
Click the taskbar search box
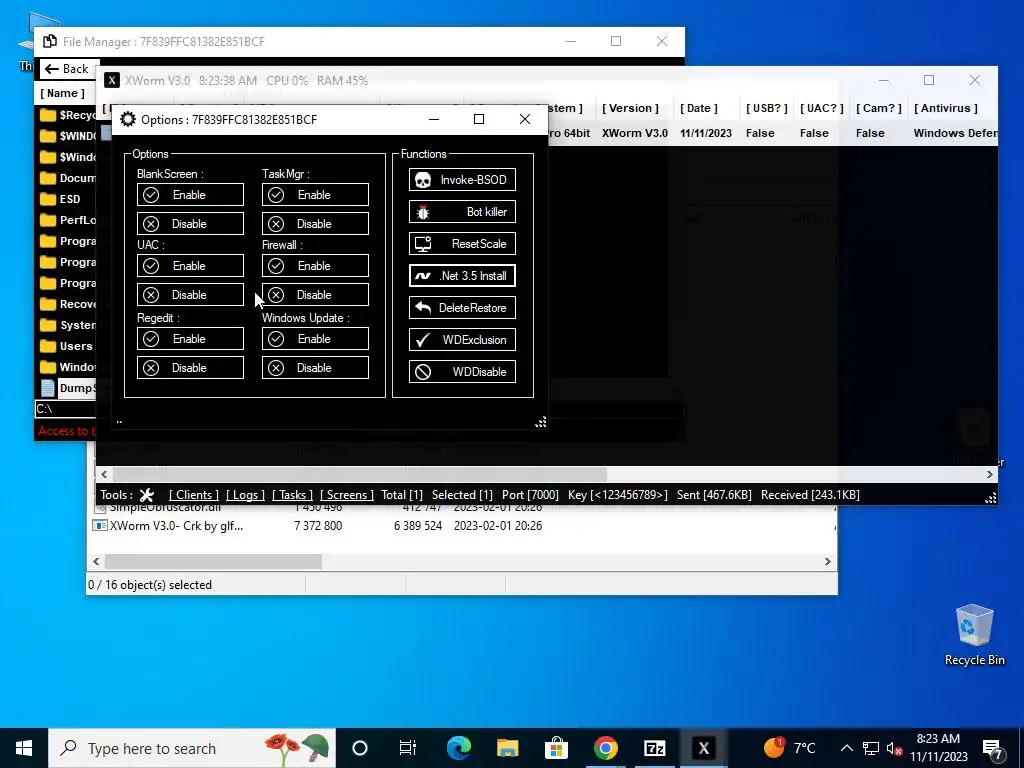(192, 748)
